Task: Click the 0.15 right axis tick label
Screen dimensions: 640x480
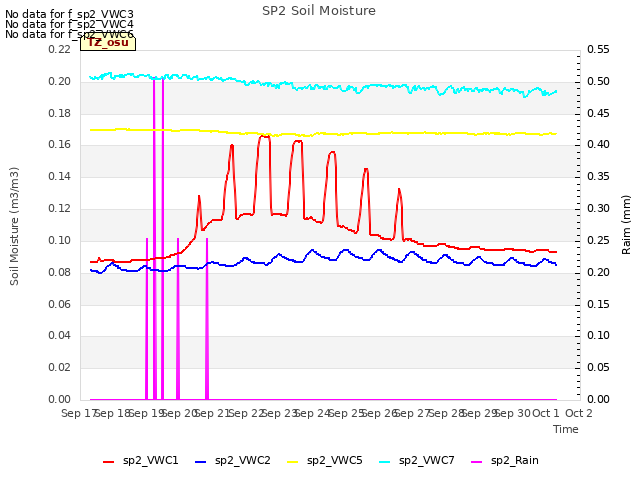Action: pyautogui.click(x=598, y=304)
